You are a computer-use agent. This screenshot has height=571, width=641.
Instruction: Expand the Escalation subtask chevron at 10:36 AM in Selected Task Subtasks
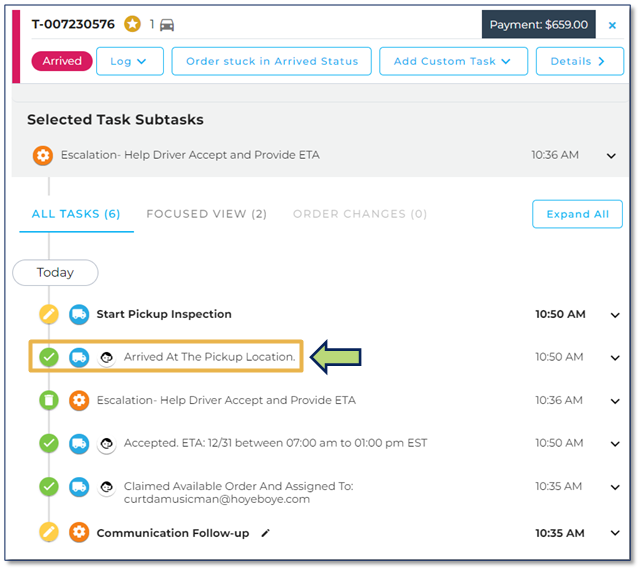click(611, 156)
